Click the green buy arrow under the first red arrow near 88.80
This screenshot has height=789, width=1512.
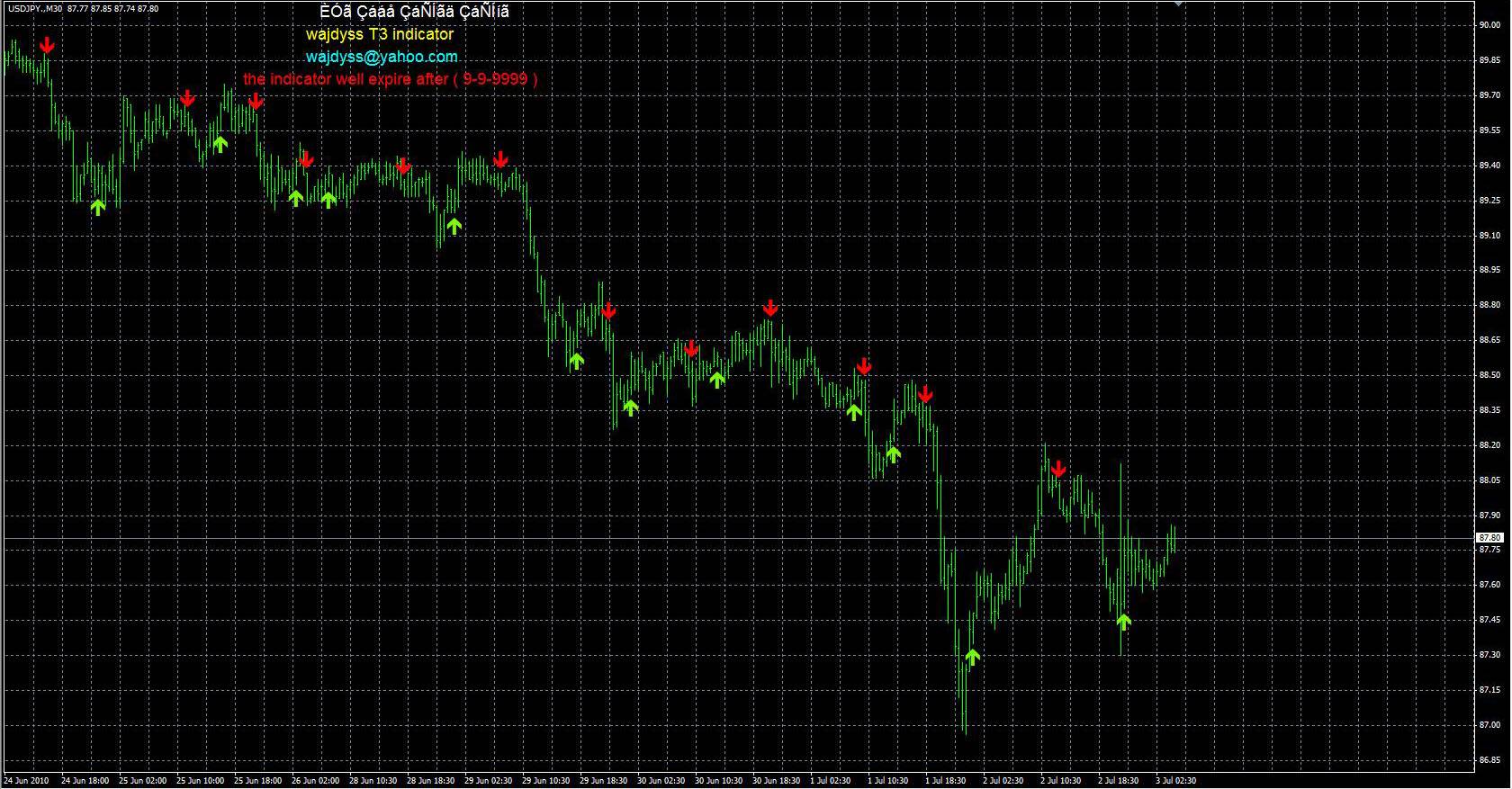(x=630, y=408)
